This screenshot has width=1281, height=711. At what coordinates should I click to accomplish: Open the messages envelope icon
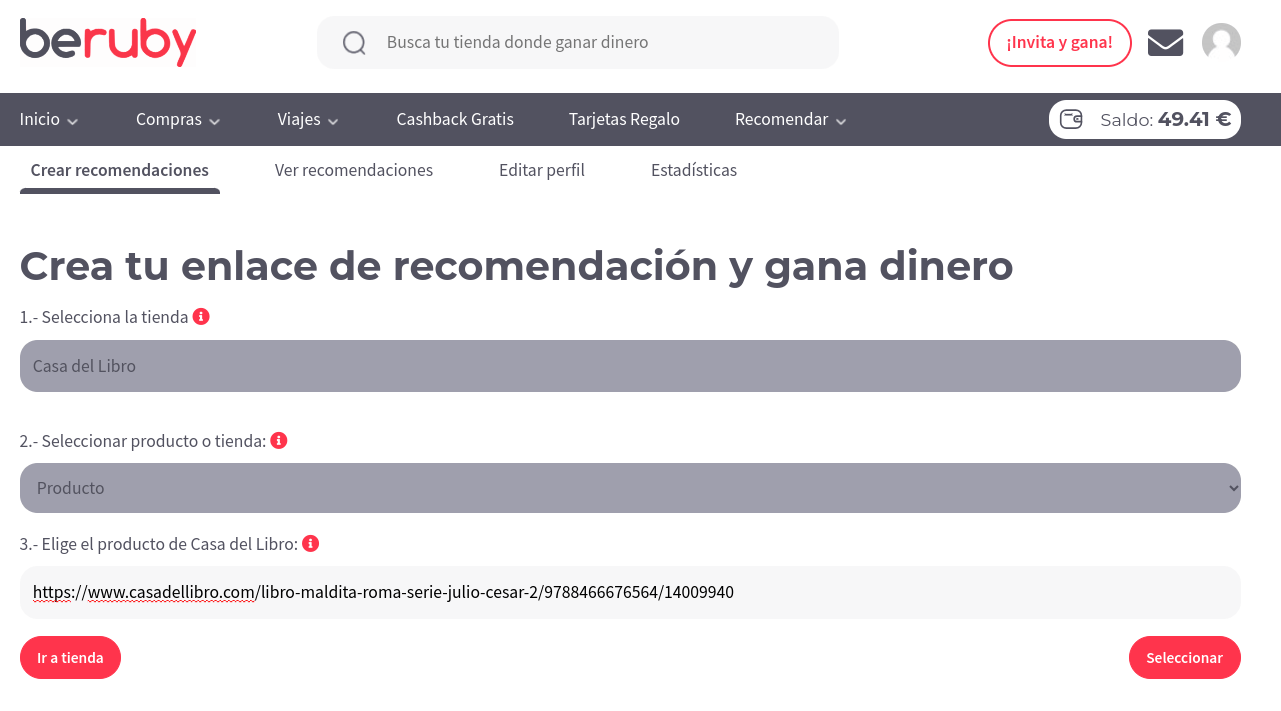click(1165, 43)
